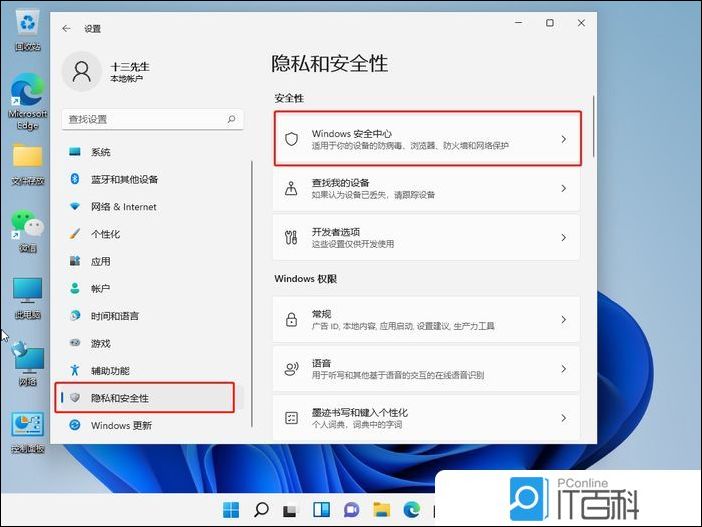Screen dimensions: 702x527
Task: Select the 控制面板 desktop icon
Action: pyautogui.click(x=28, y=433)
